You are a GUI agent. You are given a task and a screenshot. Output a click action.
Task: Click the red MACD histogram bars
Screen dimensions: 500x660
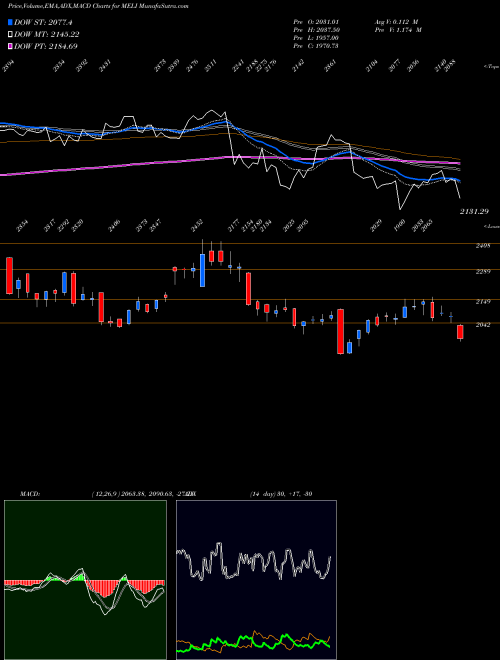[103, 588]
